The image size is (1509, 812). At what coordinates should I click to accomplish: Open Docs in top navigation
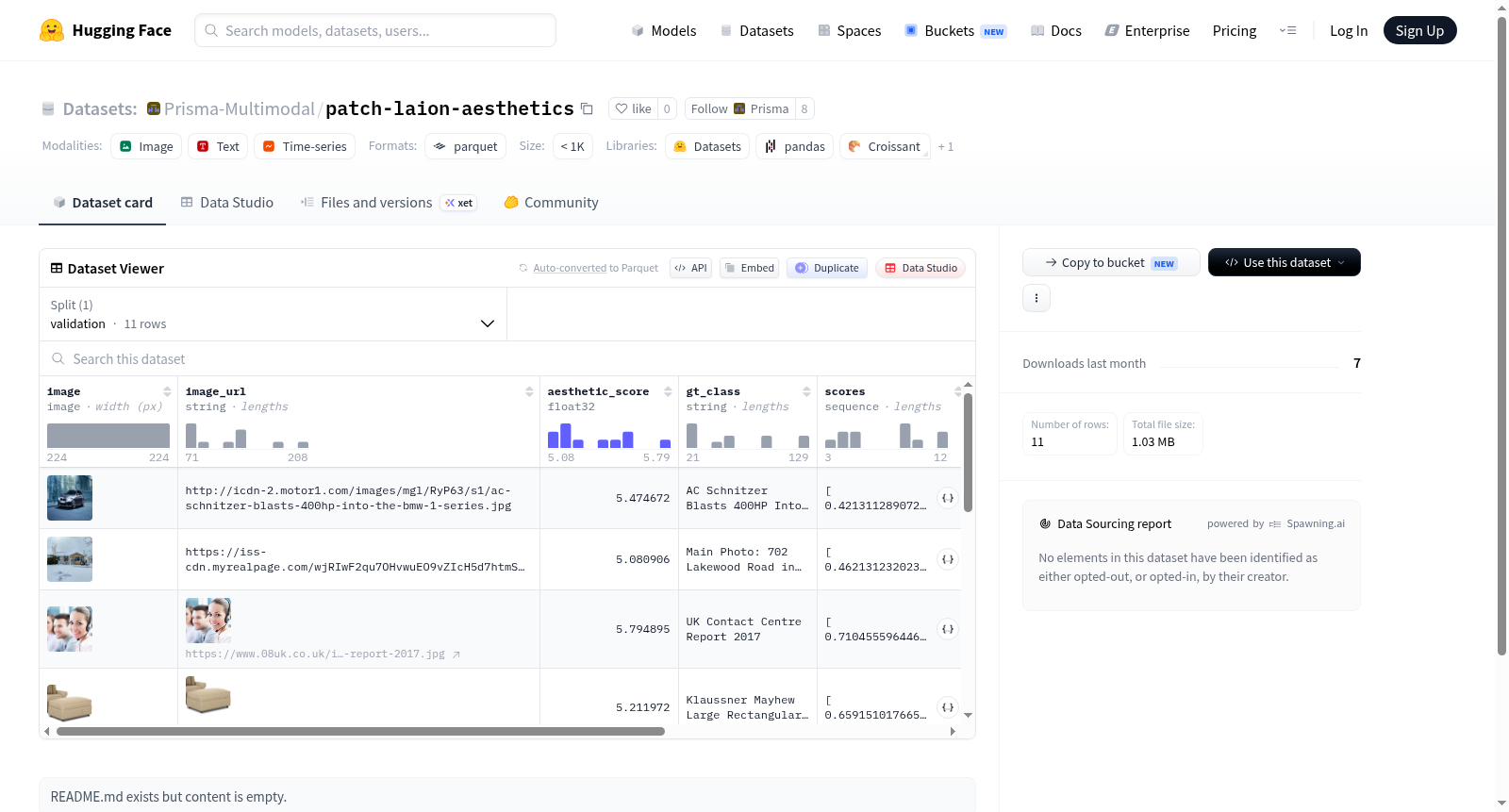[x=1056, y=31]
